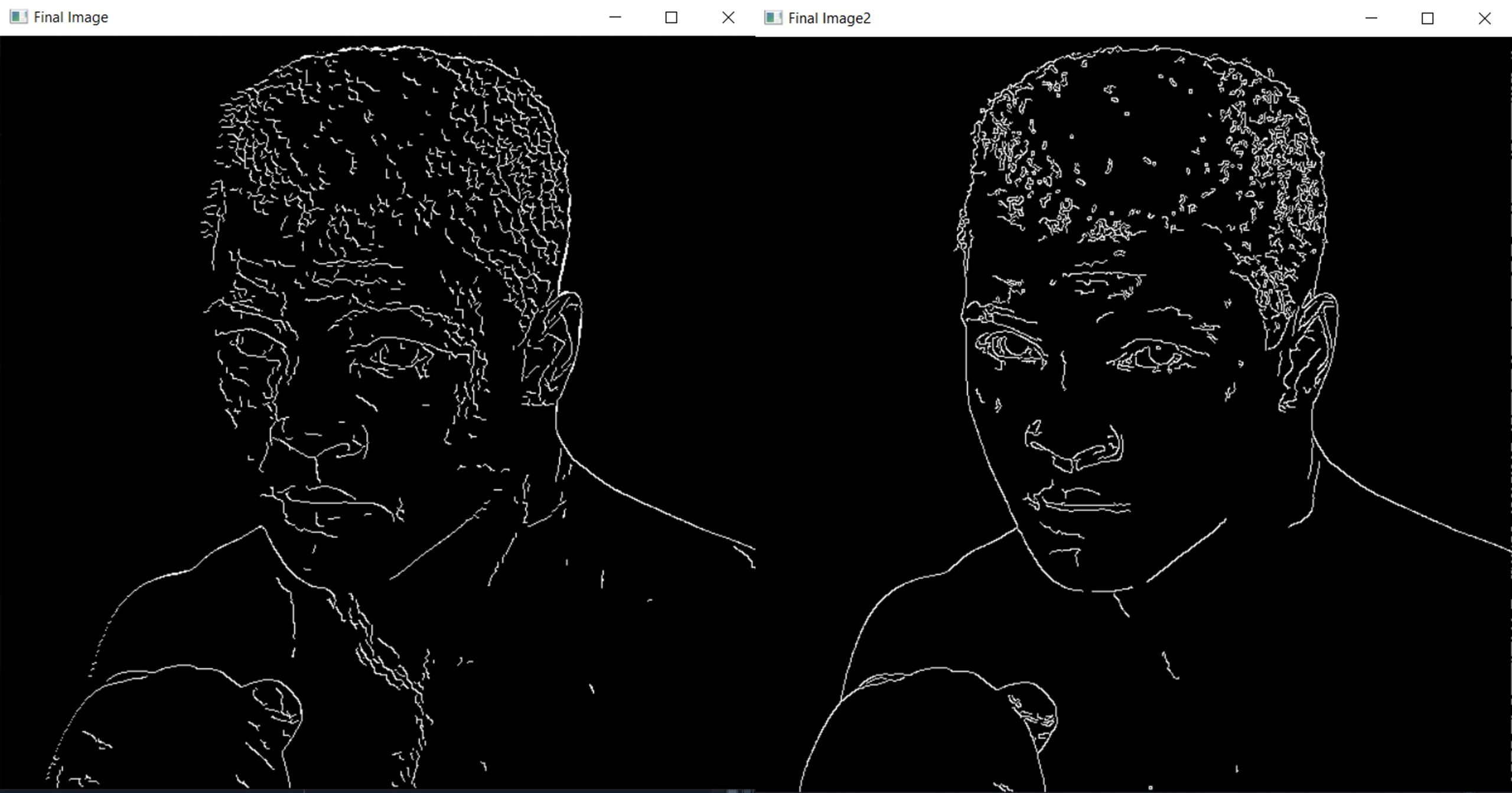This screenshot has height=793, width=1512.
Task: Maximize the Final Image2 window
Action: coord(1427,18)
